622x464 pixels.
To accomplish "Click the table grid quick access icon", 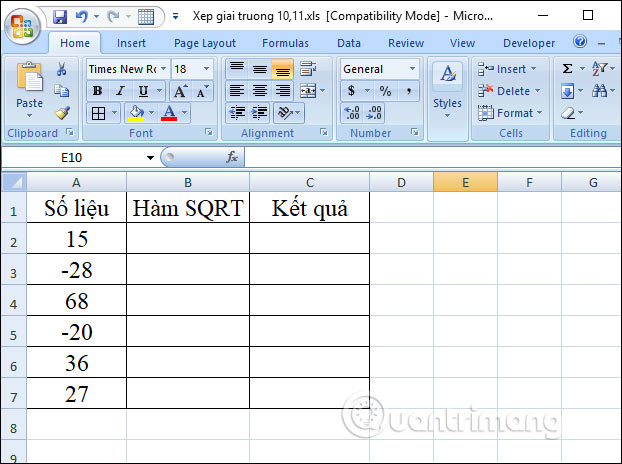I will click(x=146, y=17).
